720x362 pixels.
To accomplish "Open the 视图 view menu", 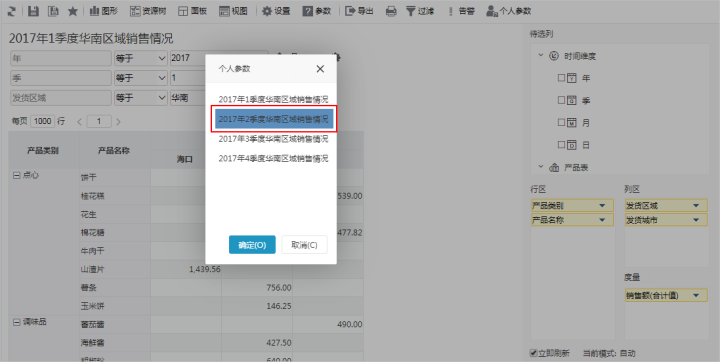I will pyautogui.click(x=233, y=11).
